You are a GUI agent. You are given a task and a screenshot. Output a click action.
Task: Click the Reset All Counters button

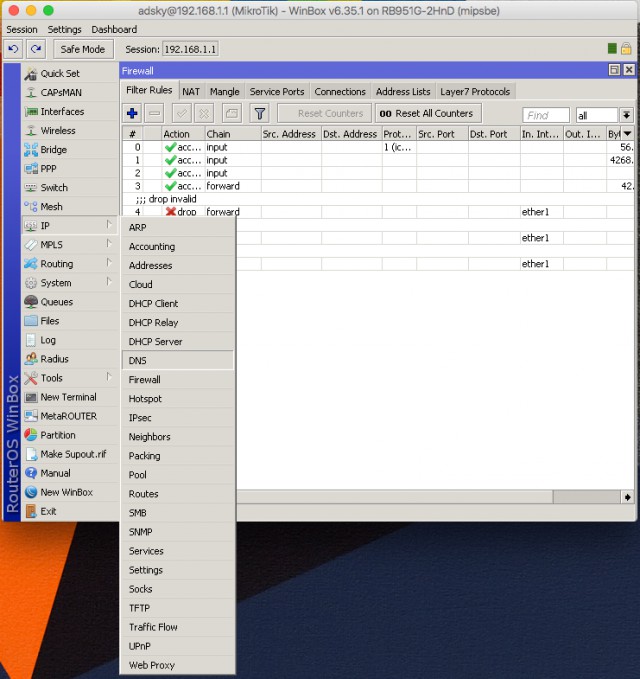coord(428,113)
